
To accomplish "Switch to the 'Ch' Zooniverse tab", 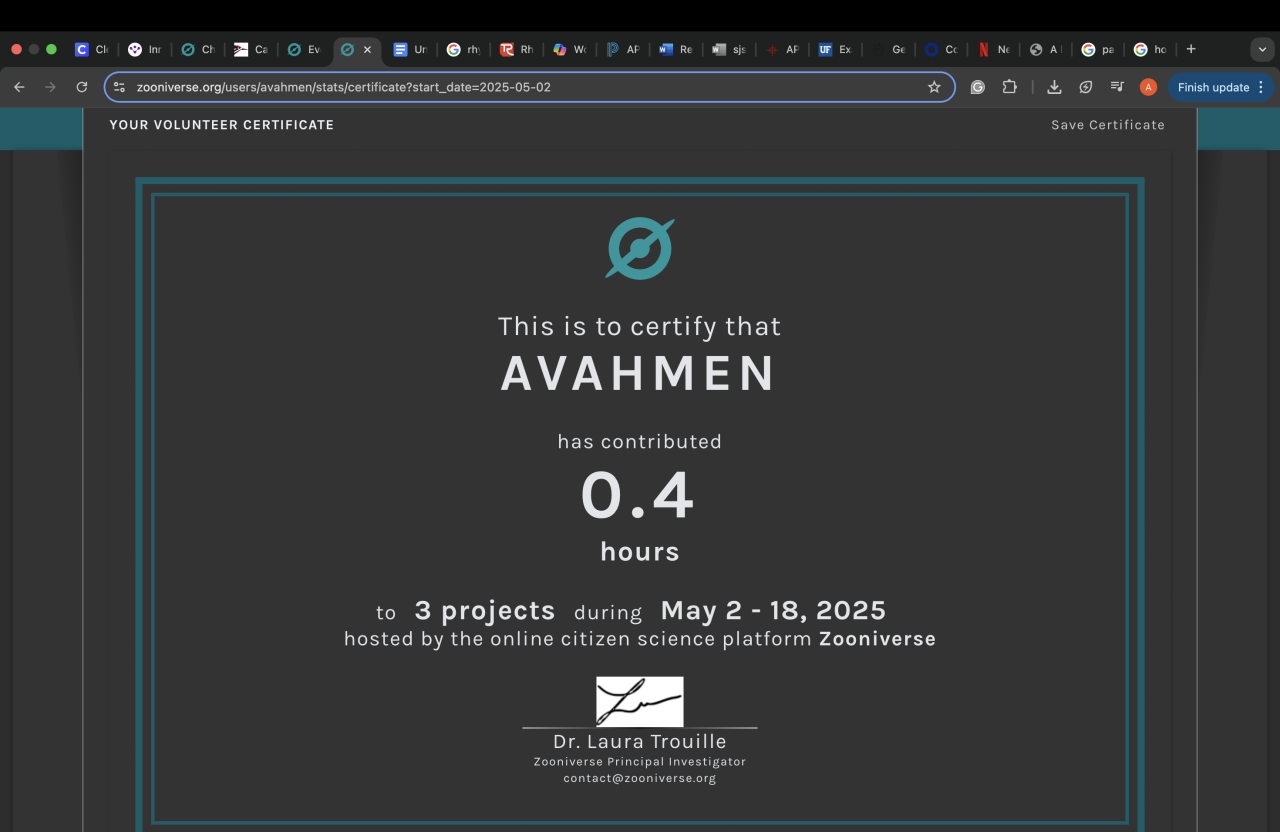I will 198,49.
